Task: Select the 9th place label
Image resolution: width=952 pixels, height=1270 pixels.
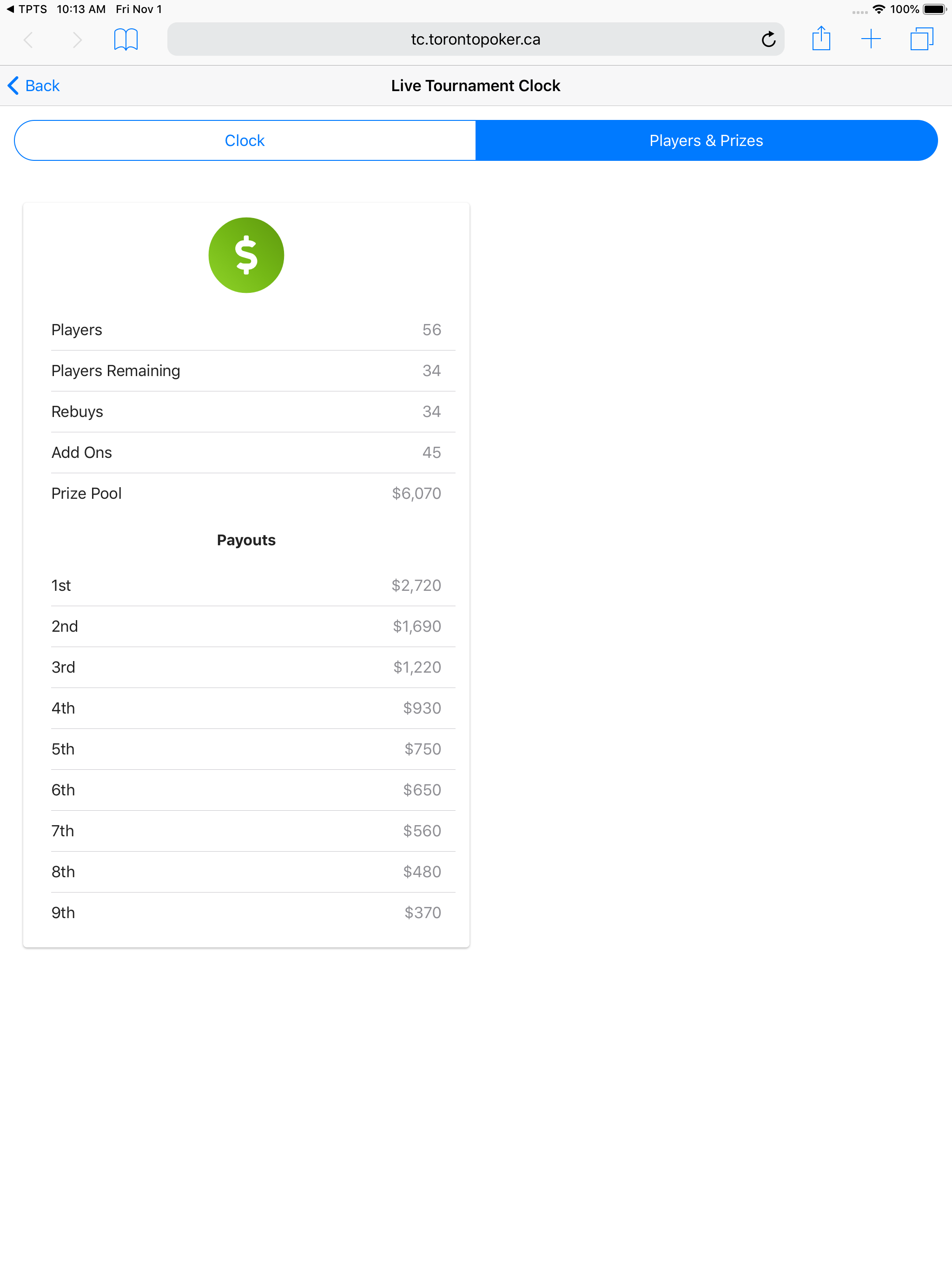Action: pyautogui.click(x=64, y=913)
